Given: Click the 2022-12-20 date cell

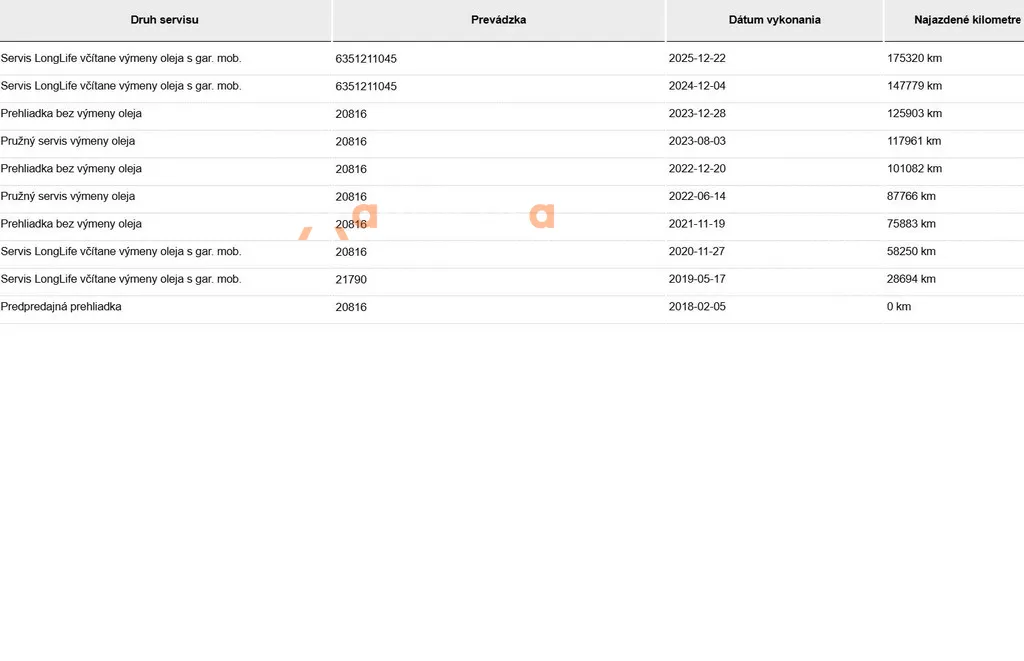Looking at the screenshot, I should coord(697,169).
